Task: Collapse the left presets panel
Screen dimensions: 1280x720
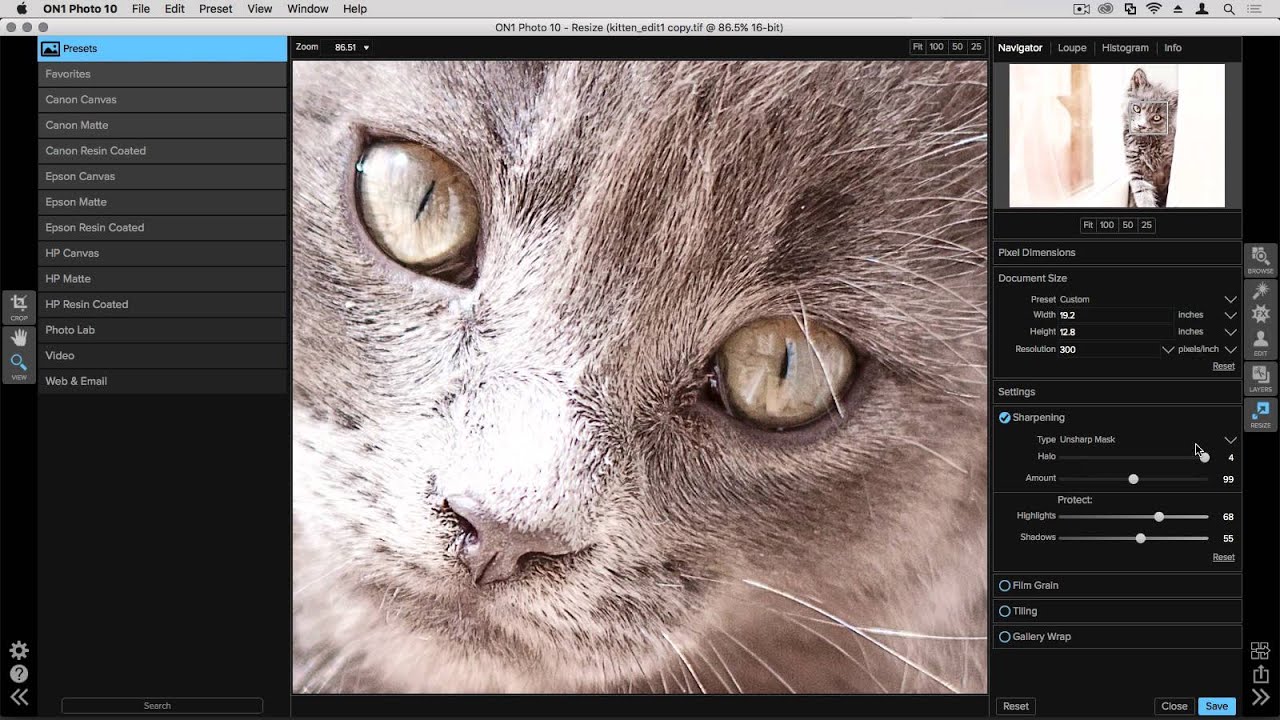Action: [19, 698]
